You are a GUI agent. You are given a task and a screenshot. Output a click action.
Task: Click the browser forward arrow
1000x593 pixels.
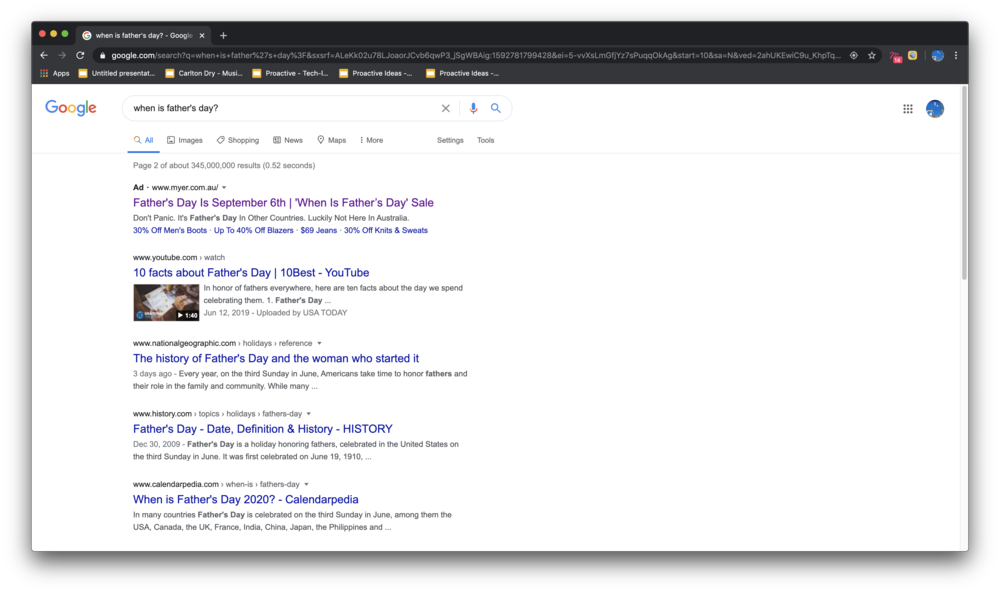[62, 55]
